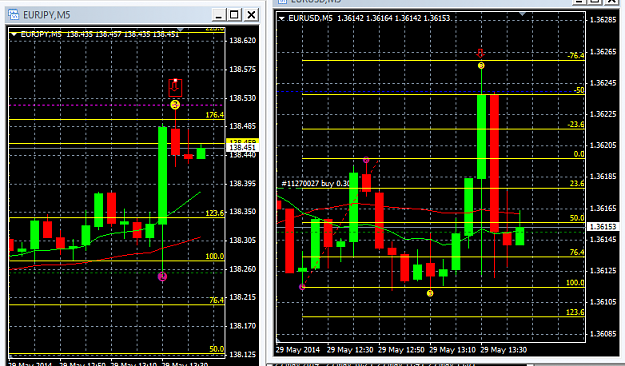
Task: Open the triangle menu beside EURUSD,M5 chart header
Action: pyautogui.click(x=282, y=18)
